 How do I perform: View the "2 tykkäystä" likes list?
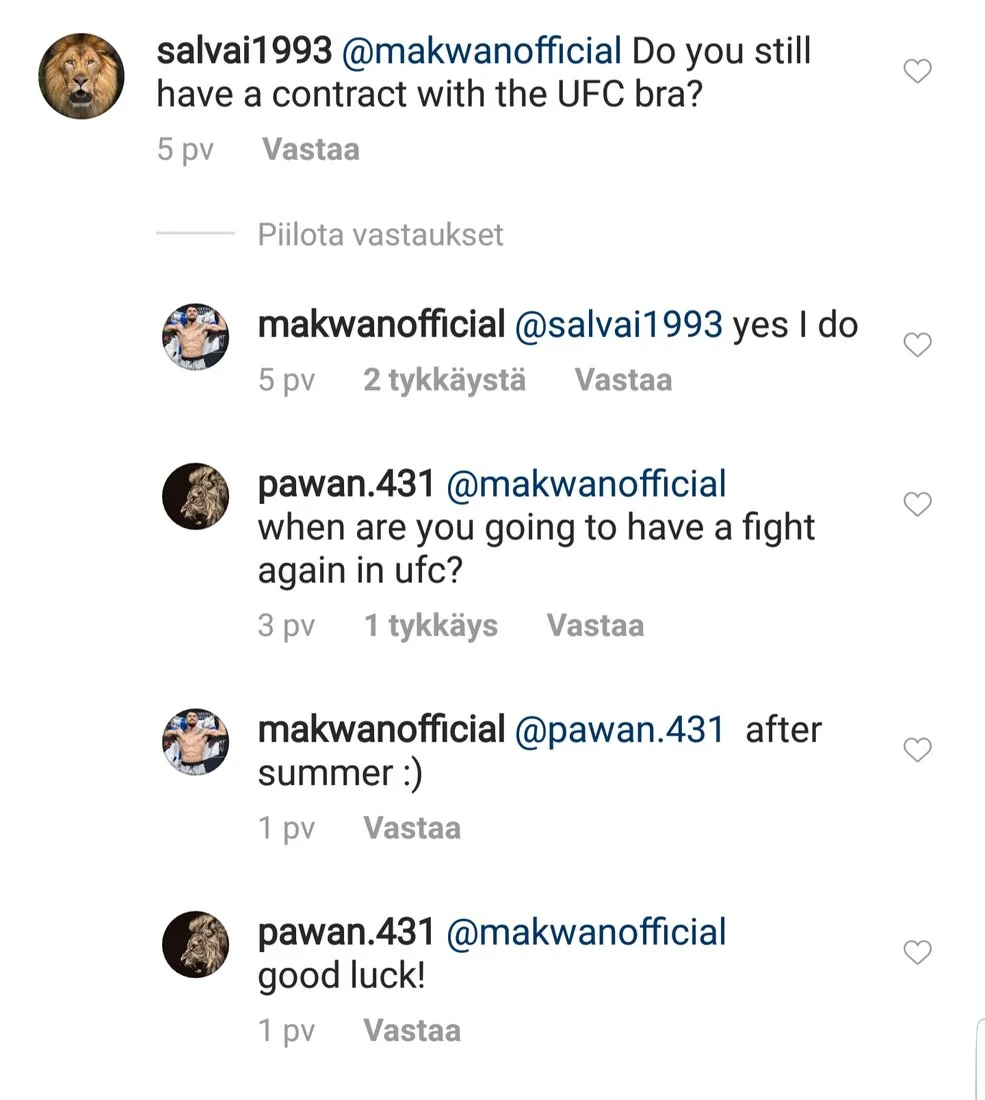pyautogui.click(x=444, y=381)
